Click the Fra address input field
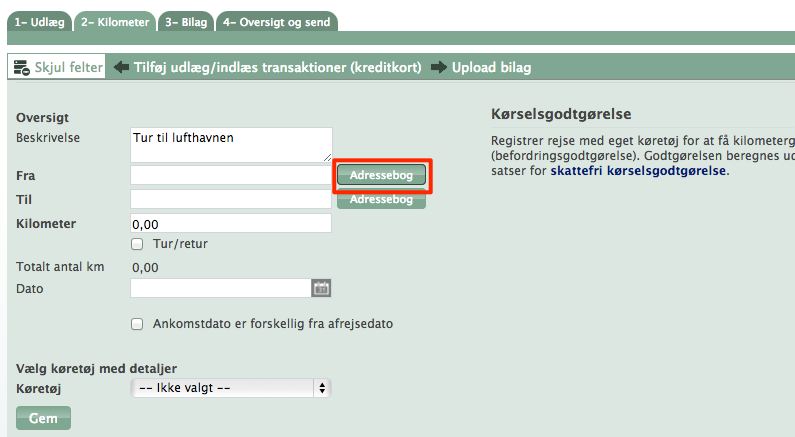Viewport: 795px width, 437px height. point(231,175)
